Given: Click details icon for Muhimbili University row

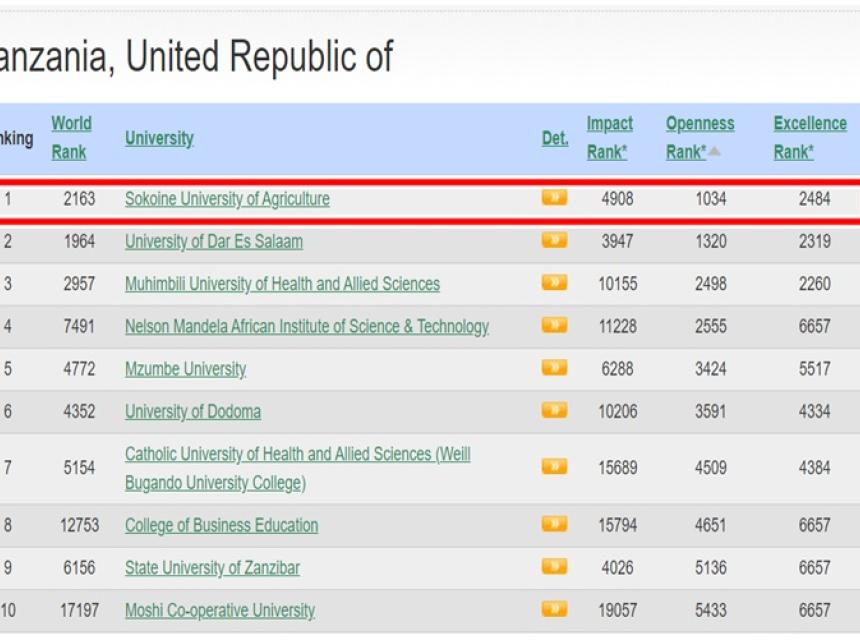Looking at the screenshot, I should (x=554, y=283).
